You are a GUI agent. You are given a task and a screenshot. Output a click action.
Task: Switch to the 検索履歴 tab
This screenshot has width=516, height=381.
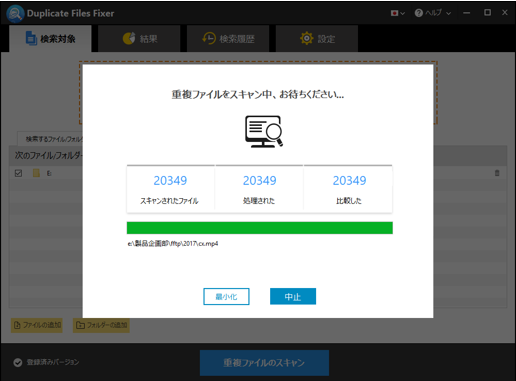228,39
